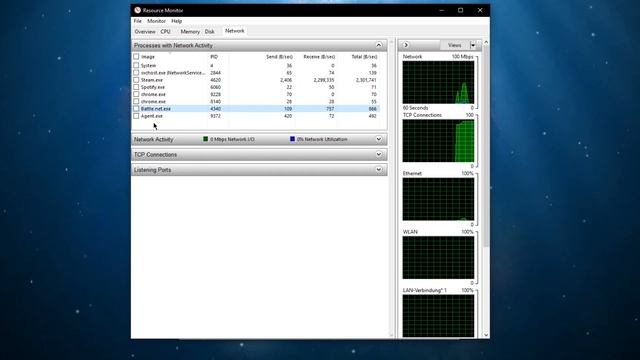640x360 pixels.
Task: Click the graph pane vertical scrollbar thumb
Action: pyautogui.click(x=486, y=147)
